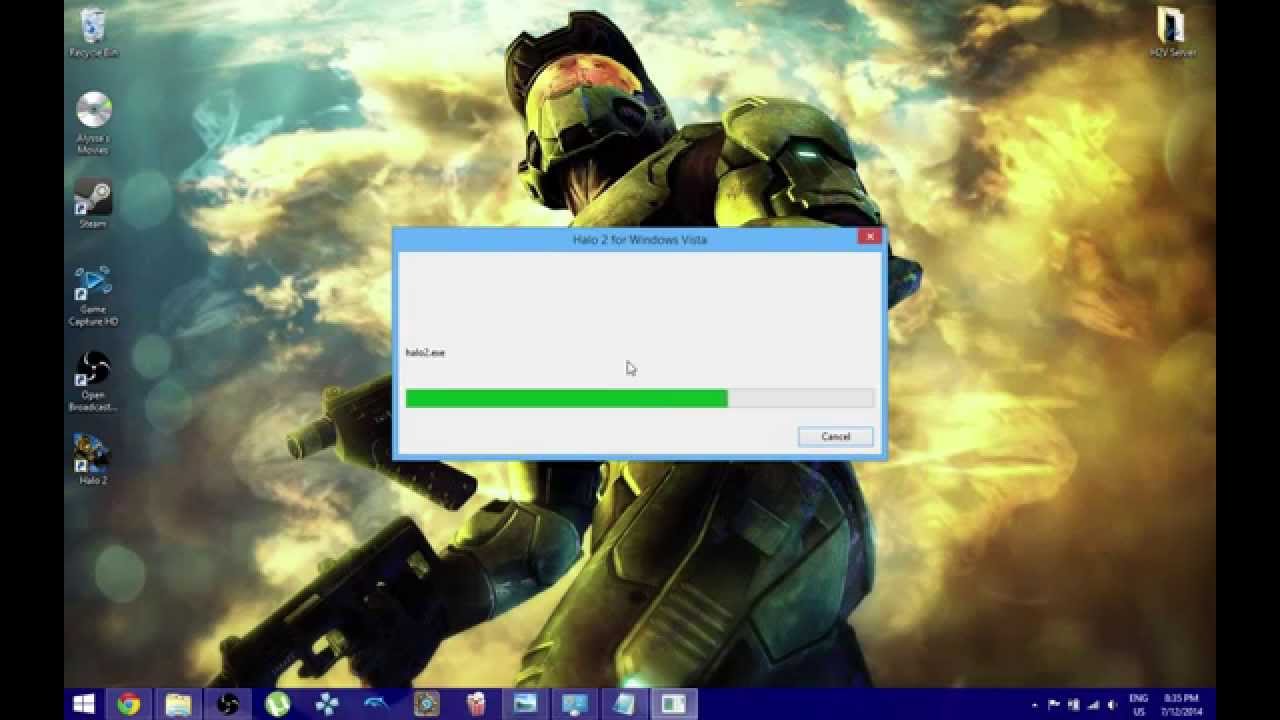Open the network status tray icon
The image size is (1280, 720).
pos(1093,705)
